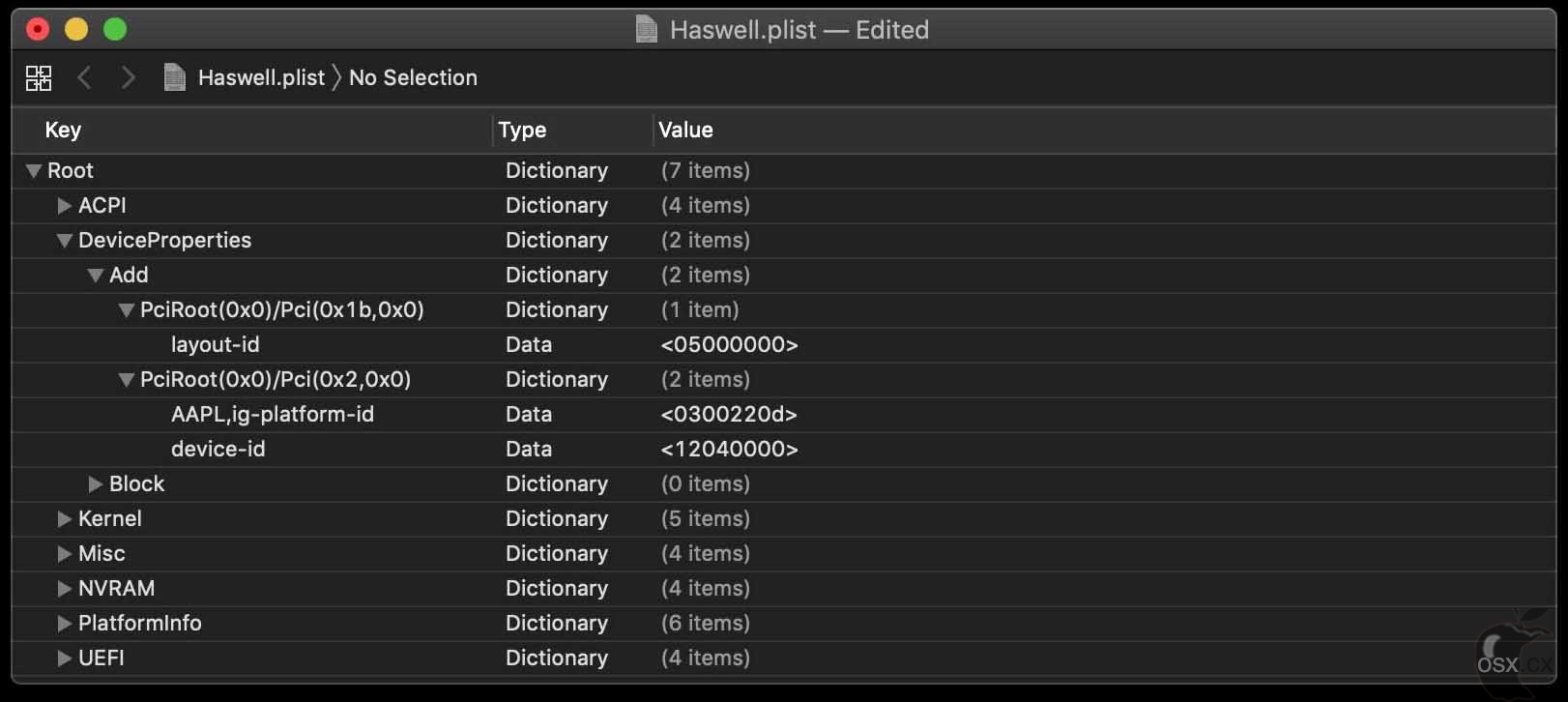
Task: Select the AAPL,ig-platform-id key
Action: coord(273,415)
